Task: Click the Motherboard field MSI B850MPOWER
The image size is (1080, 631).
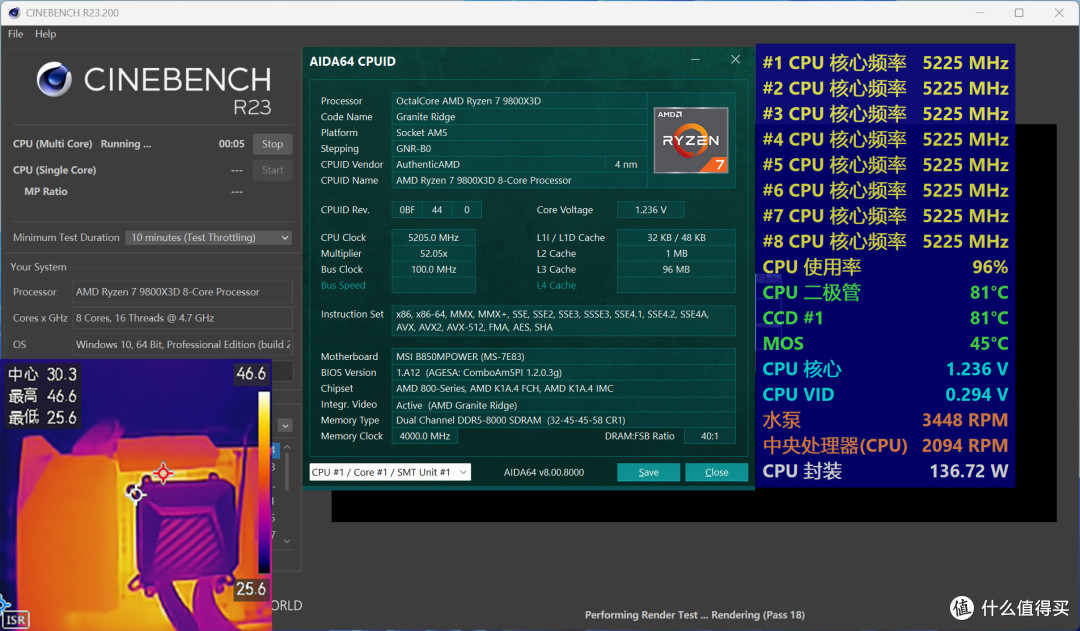Action: [563, 357]
